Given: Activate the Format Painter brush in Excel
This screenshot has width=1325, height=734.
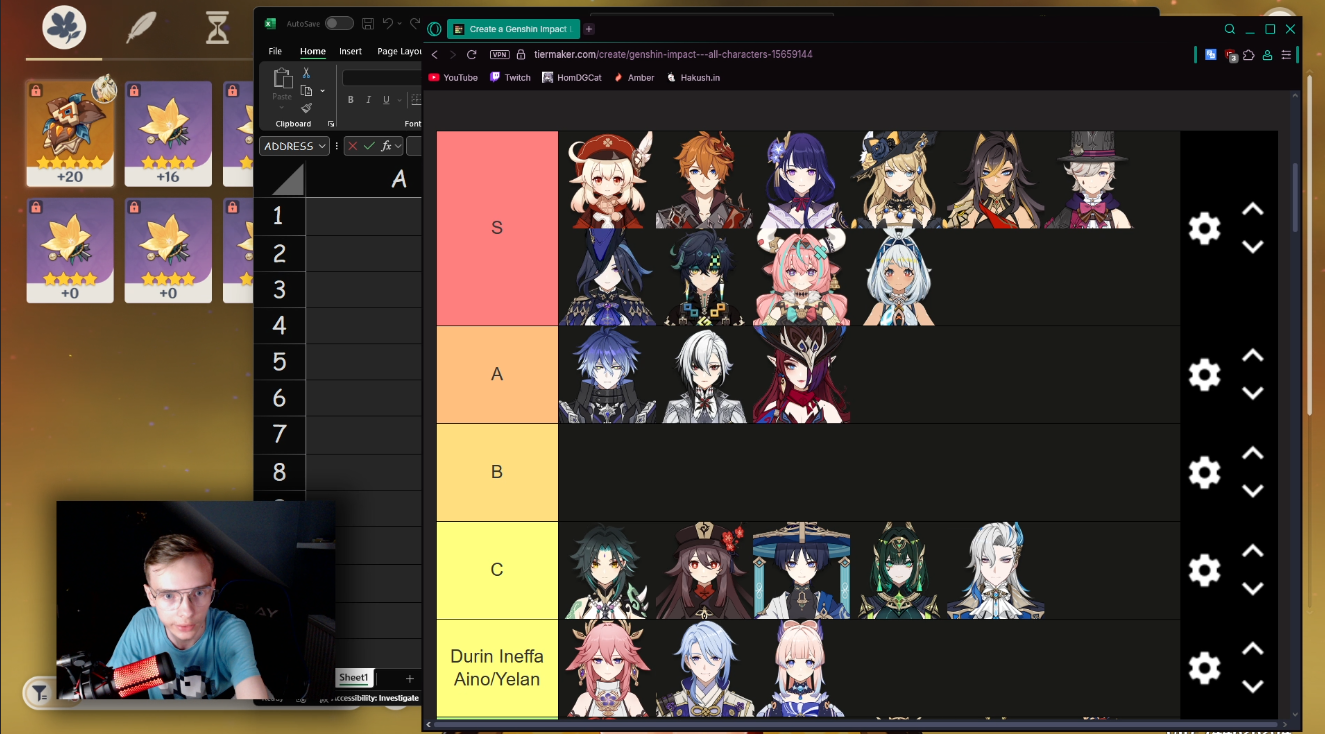Looking at the screenshot, I should tap(306, 108).
